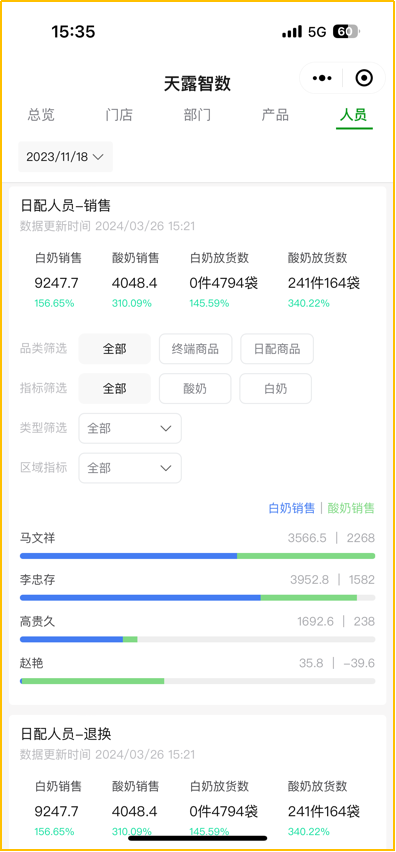The width and height of the screenshot is (396, 852).
Task: Click the chevron beside date 2023/11/18
Action: coord(98,157)
